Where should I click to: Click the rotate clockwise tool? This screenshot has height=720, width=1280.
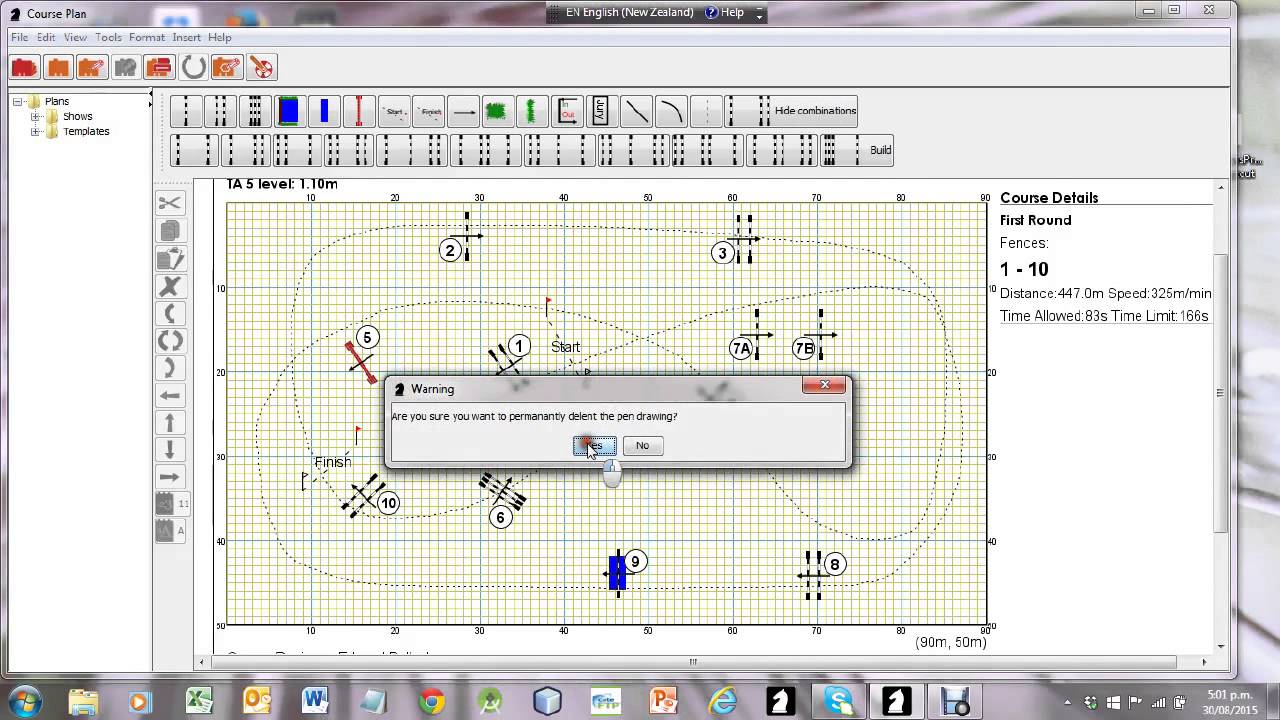(x=170, y=368)
